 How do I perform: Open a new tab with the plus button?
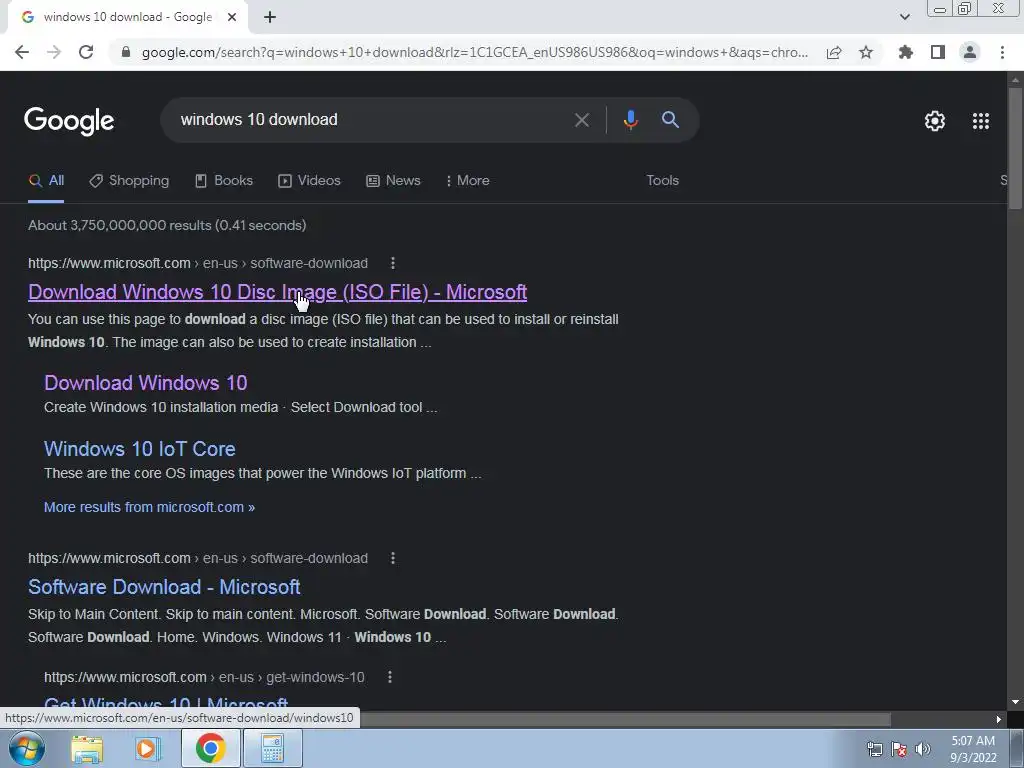coord(270,17)
